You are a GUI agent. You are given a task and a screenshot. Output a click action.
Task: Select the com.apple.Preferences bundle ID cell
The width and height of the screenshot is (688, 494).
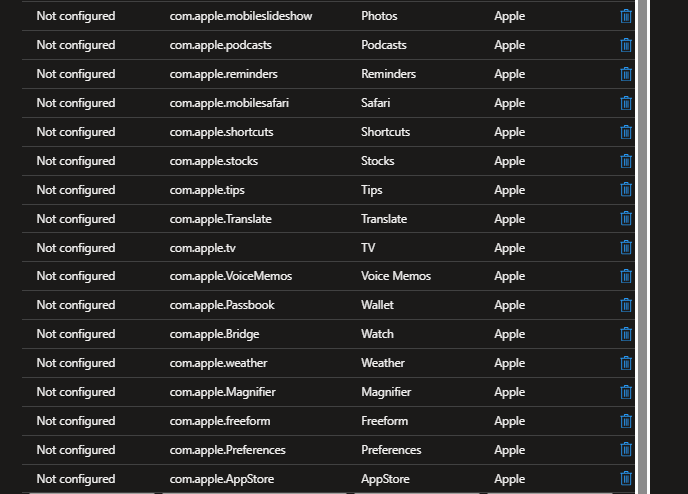click(227, 450)
